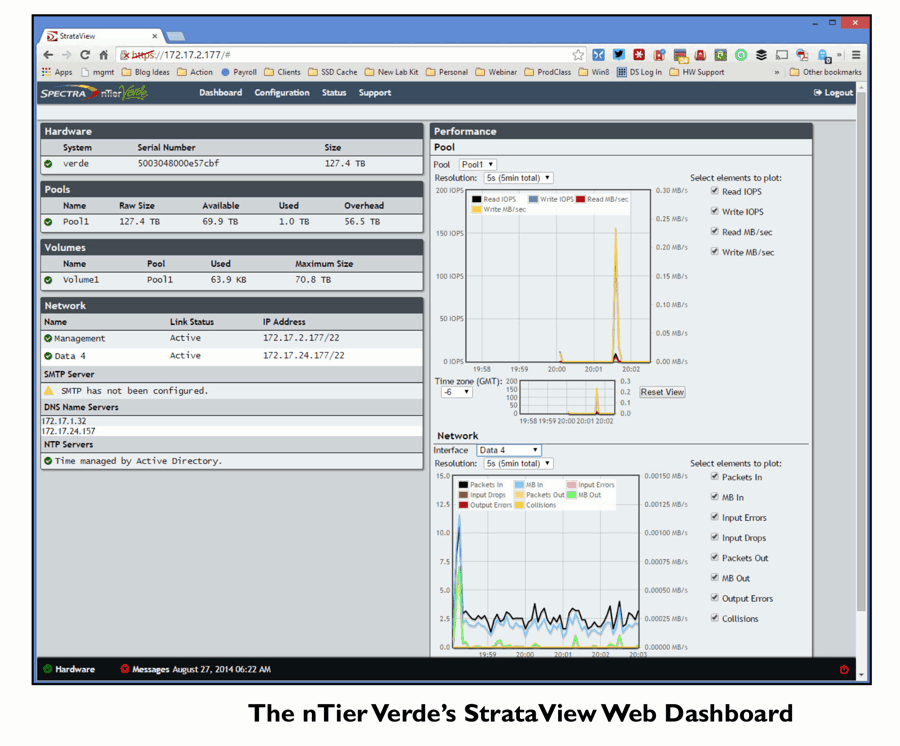Click the Write MB/sec yellow legend swatch

476,209
